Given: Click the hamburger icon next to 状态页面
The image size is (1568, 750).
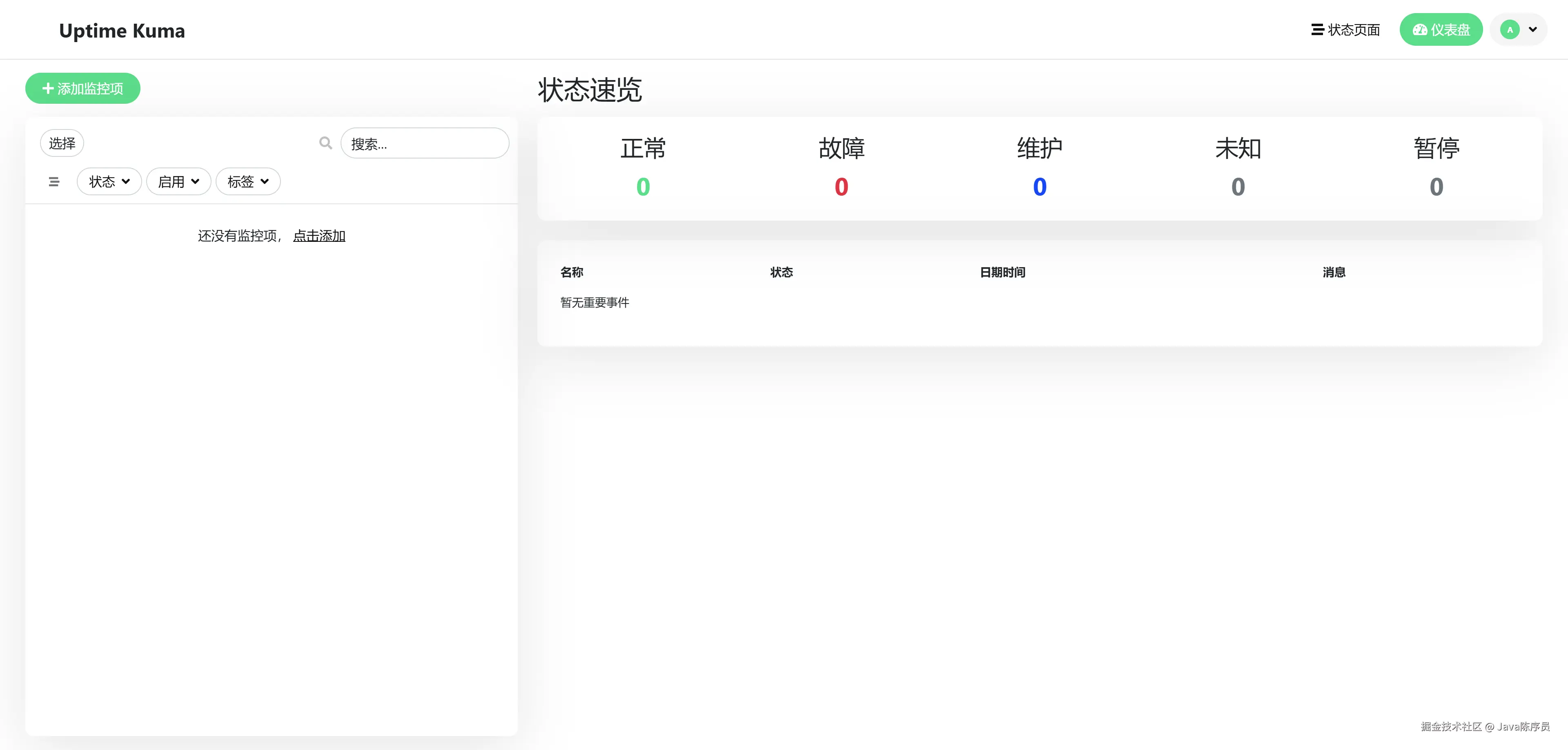Looking at the screenshot, I should click(x=1317, y=30).
